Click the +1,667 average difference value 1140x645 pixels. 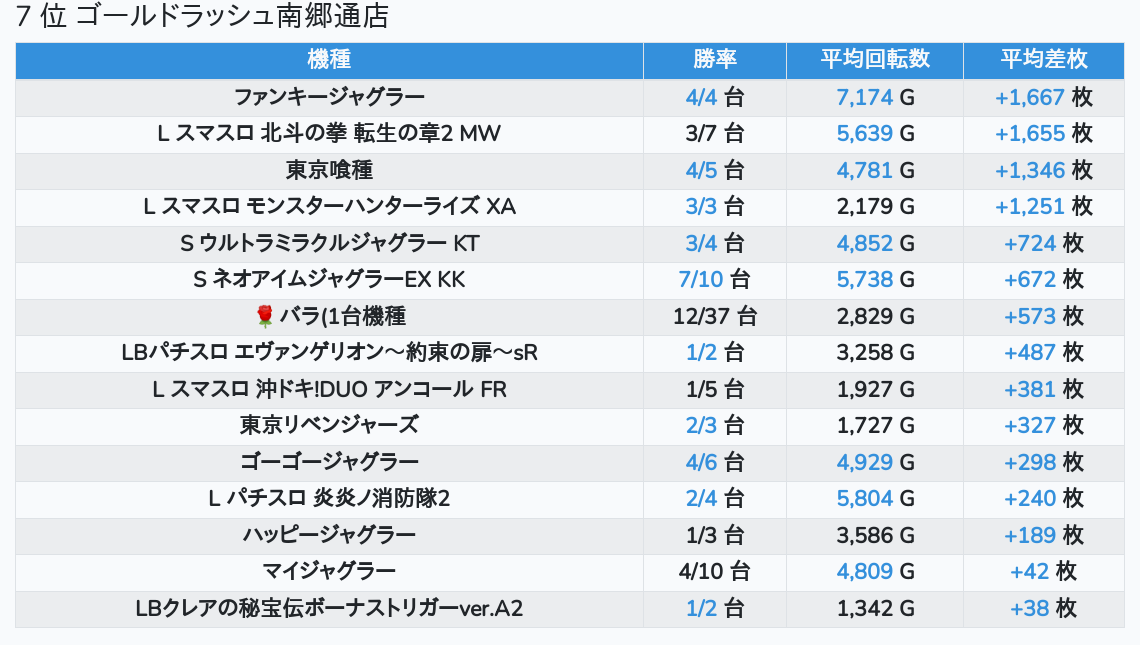point(1030,97)
